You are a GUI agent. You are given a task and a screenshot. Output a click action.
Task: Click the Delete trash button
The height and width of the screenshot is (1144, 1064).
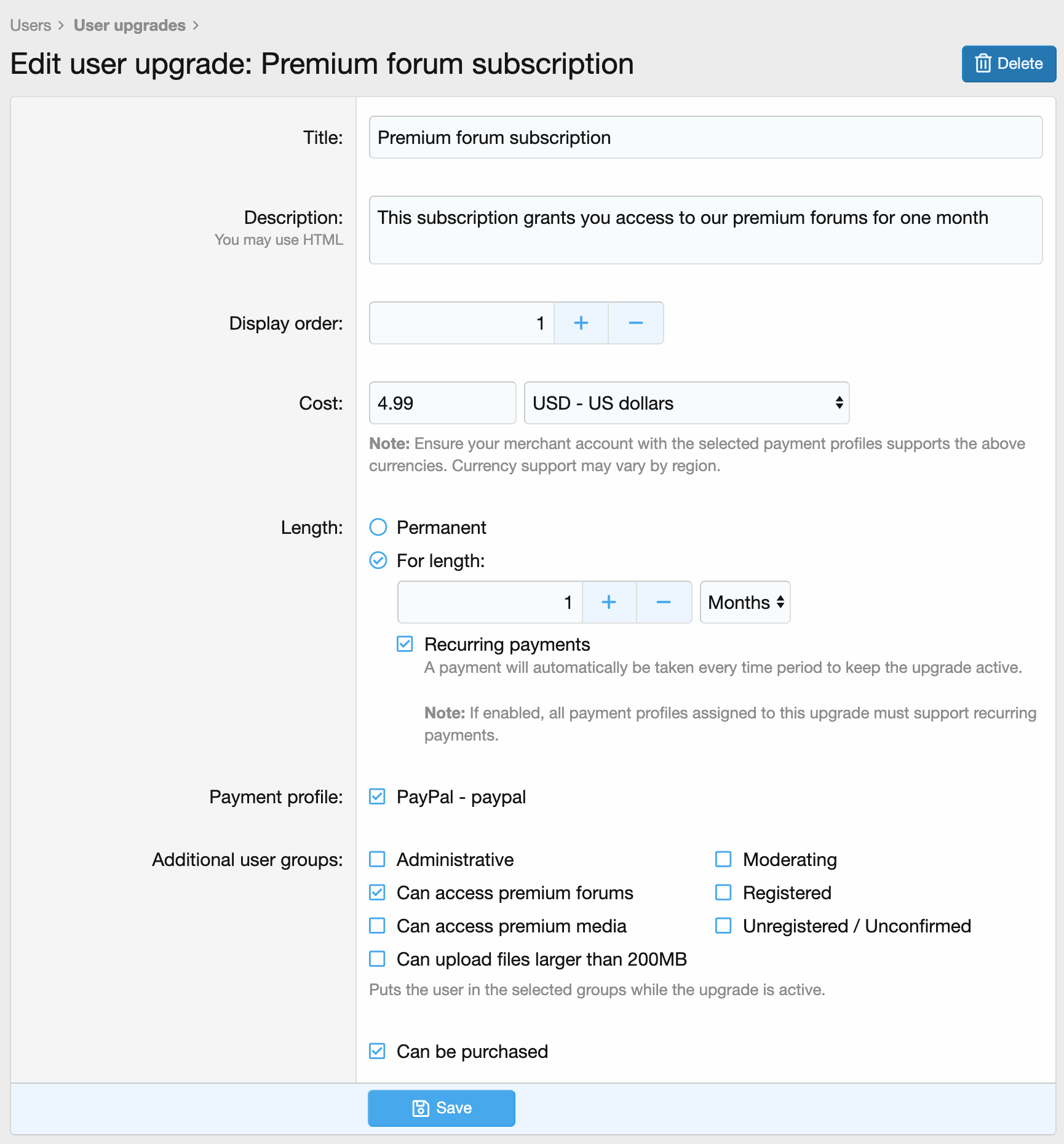(x=1009, y=63)
